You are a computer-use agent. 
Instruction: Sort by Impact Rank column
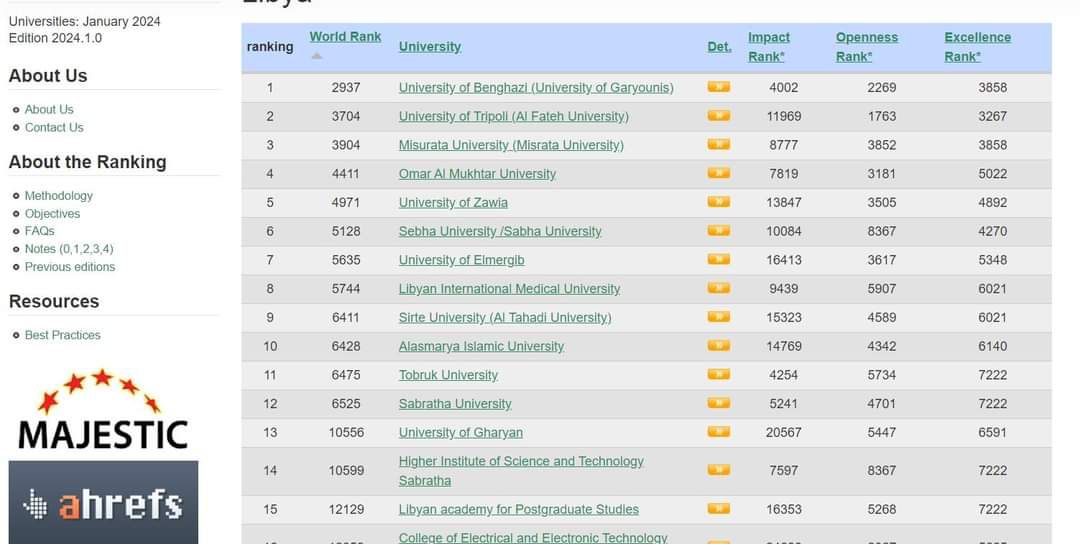pyautogui.click(x=769, y=47)
